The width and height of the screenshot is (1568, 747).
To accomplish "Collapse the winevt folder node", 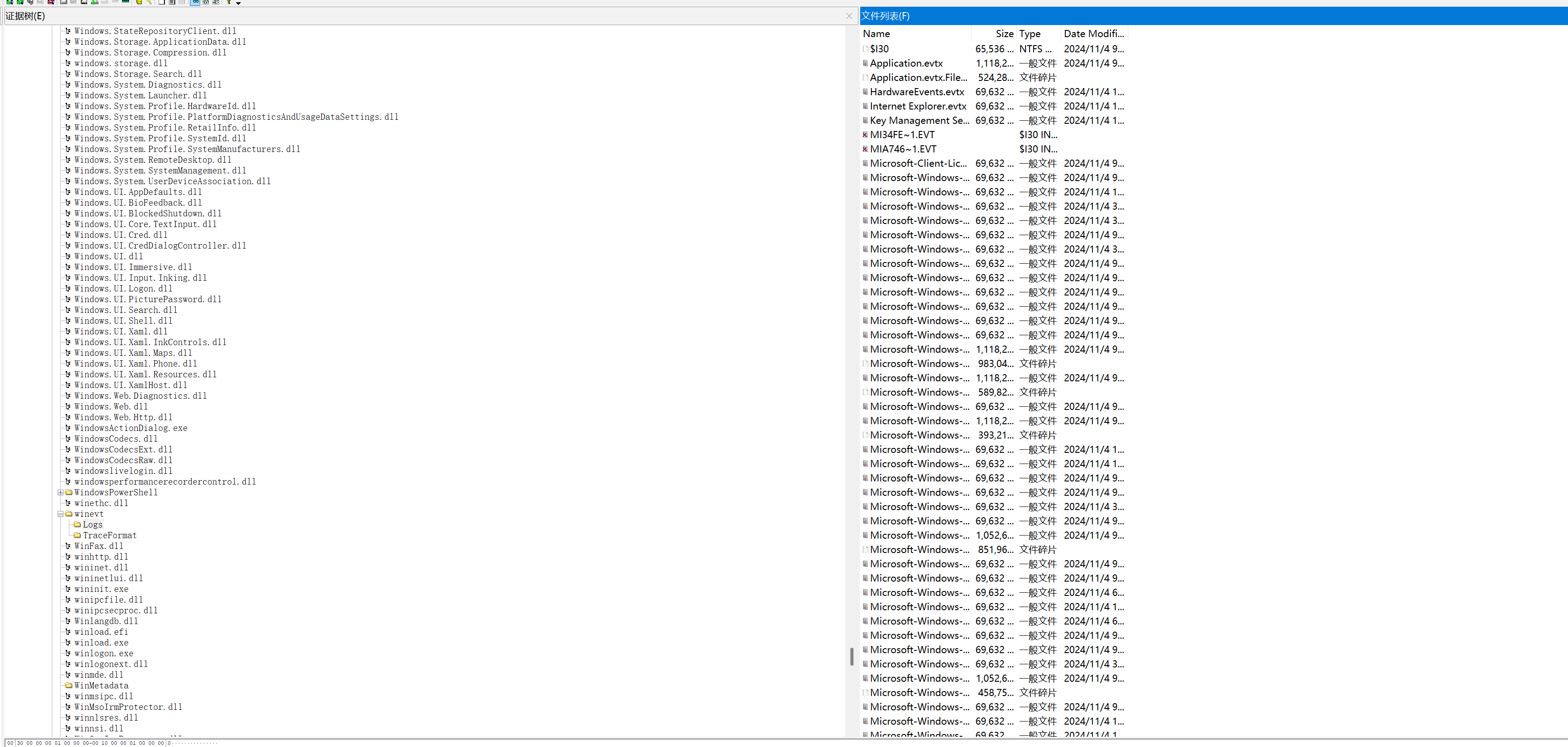I will click(x=61, y=514).
